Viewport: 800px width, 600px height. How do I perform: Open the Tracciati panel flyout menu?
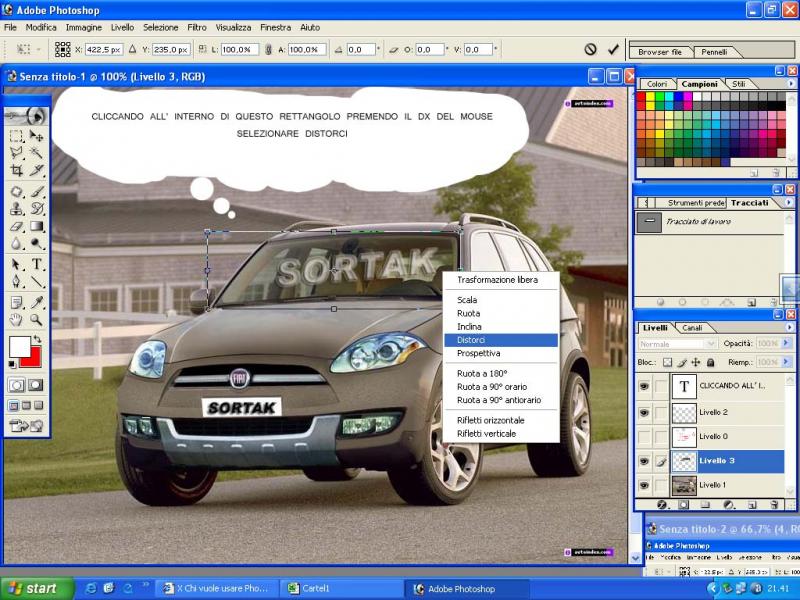click(x=789, y=203)
